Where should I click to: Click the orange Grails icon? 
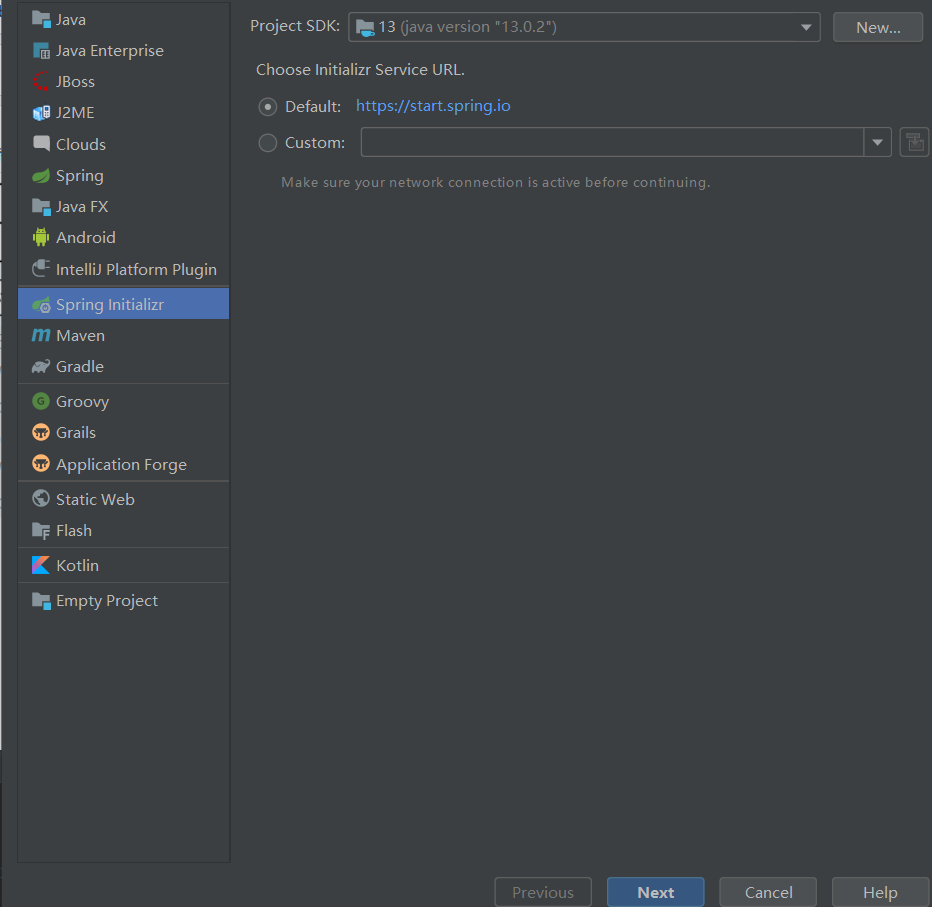click(41, 433)
